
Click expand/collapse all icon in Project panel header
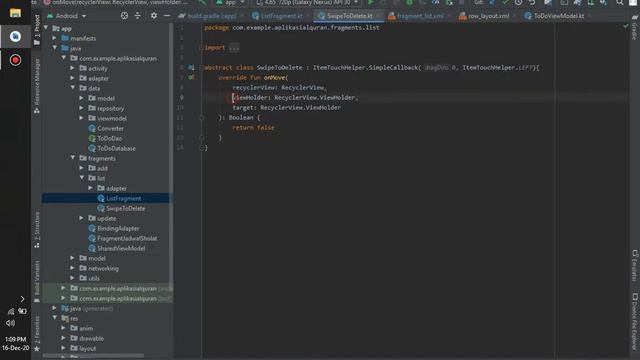138,16
